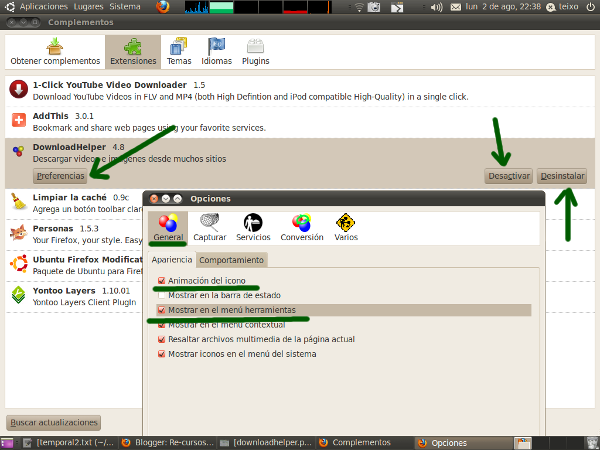Open trash icon in bottom panel
Screen dimensions: 600x450
pos(592,443)
